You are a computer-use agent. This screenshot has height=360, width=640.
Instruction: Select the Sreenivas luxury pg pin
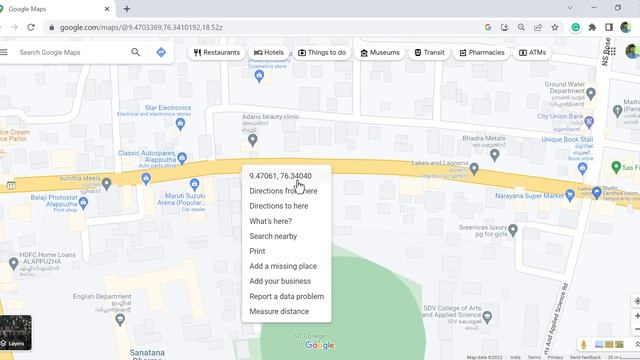tap(513, 230)
